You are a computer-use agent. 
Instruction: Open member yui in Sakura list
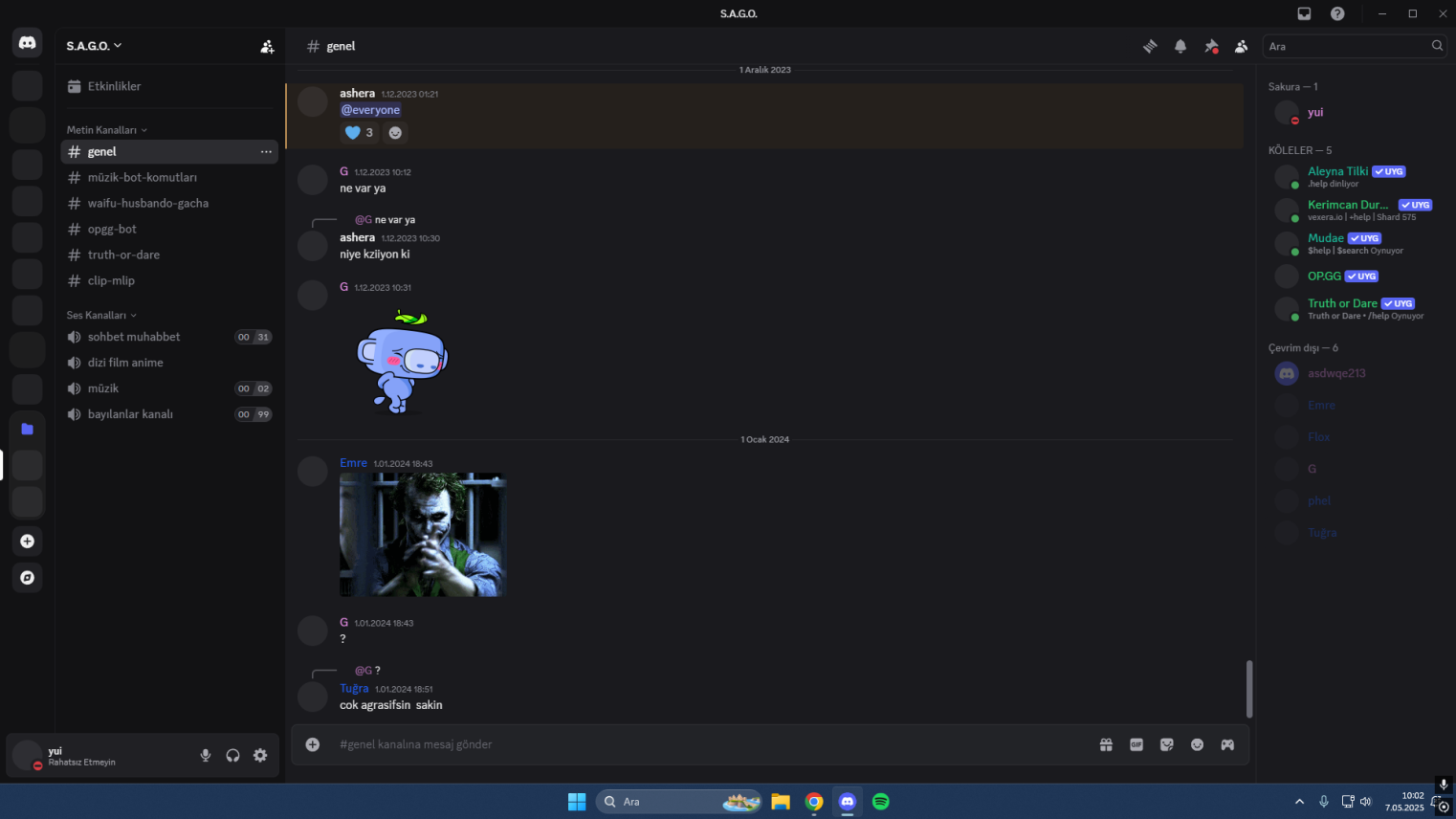tap(1355, 113)
